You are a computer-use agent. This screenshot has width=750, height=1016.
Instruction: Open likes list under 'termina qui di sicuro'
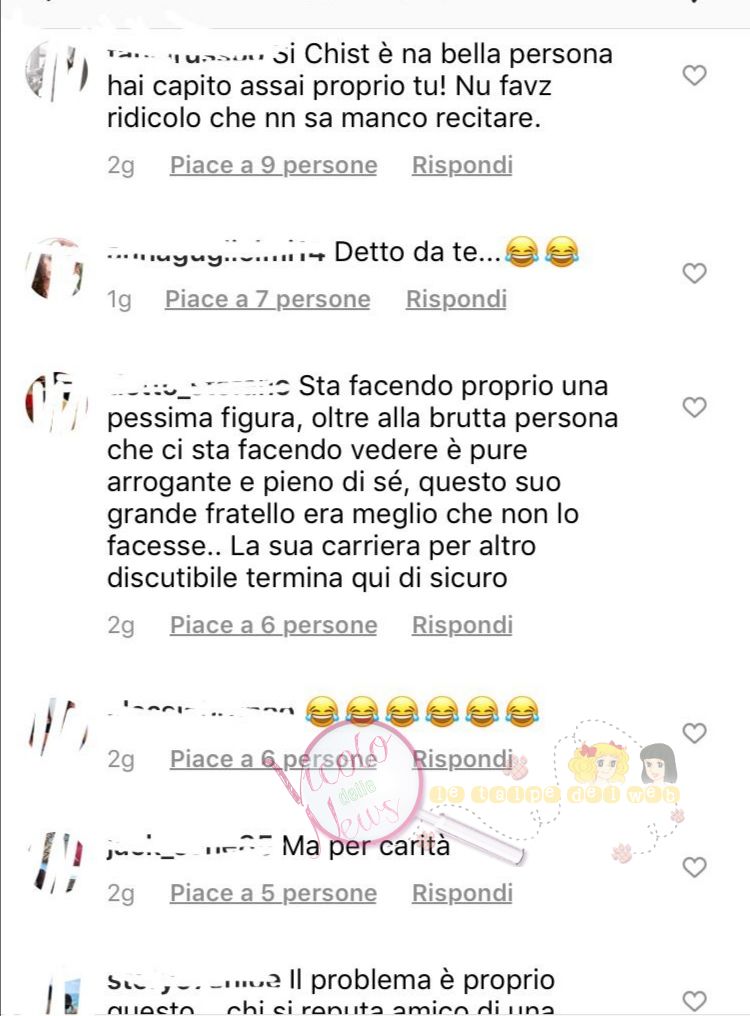(x=274, y=625)
